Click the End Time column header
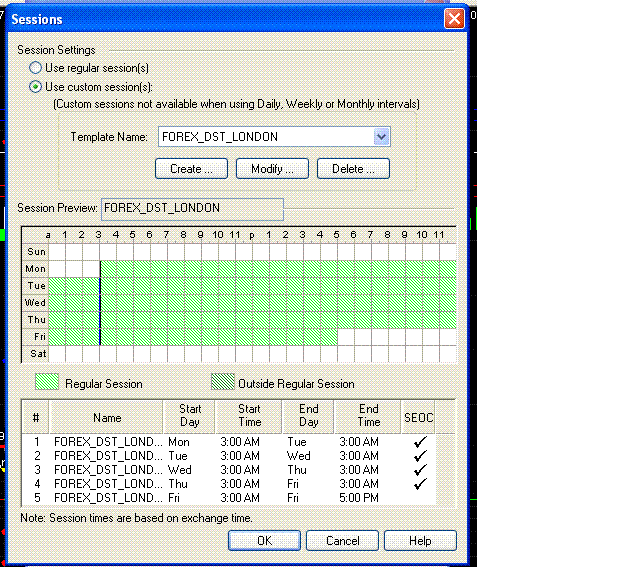Image resolution: width=640 pixels, height=567 pixels. pyautogui.click(x=369, y=415)
